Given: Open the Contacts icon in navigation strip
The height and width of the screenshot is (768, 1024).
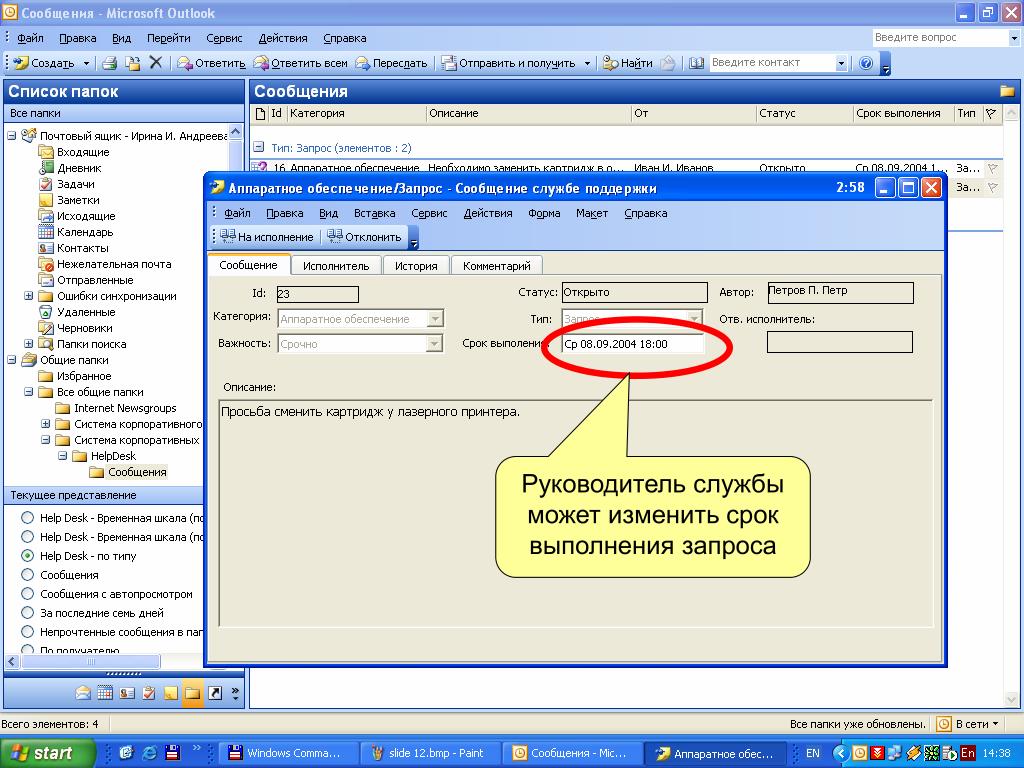Looking at the screenshot, I should click(x=127, y=693).
